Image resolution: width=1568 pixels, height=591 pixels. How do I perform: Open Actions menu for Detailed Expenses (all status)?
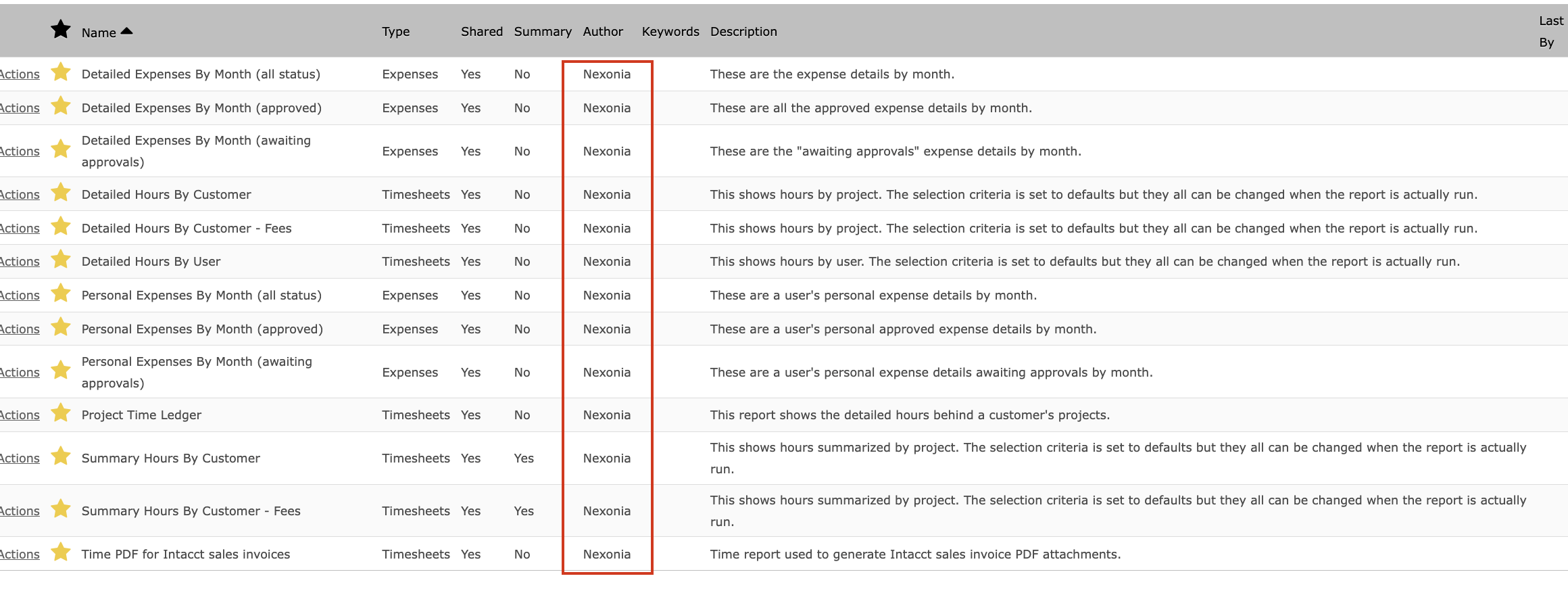tap(20, 74)
